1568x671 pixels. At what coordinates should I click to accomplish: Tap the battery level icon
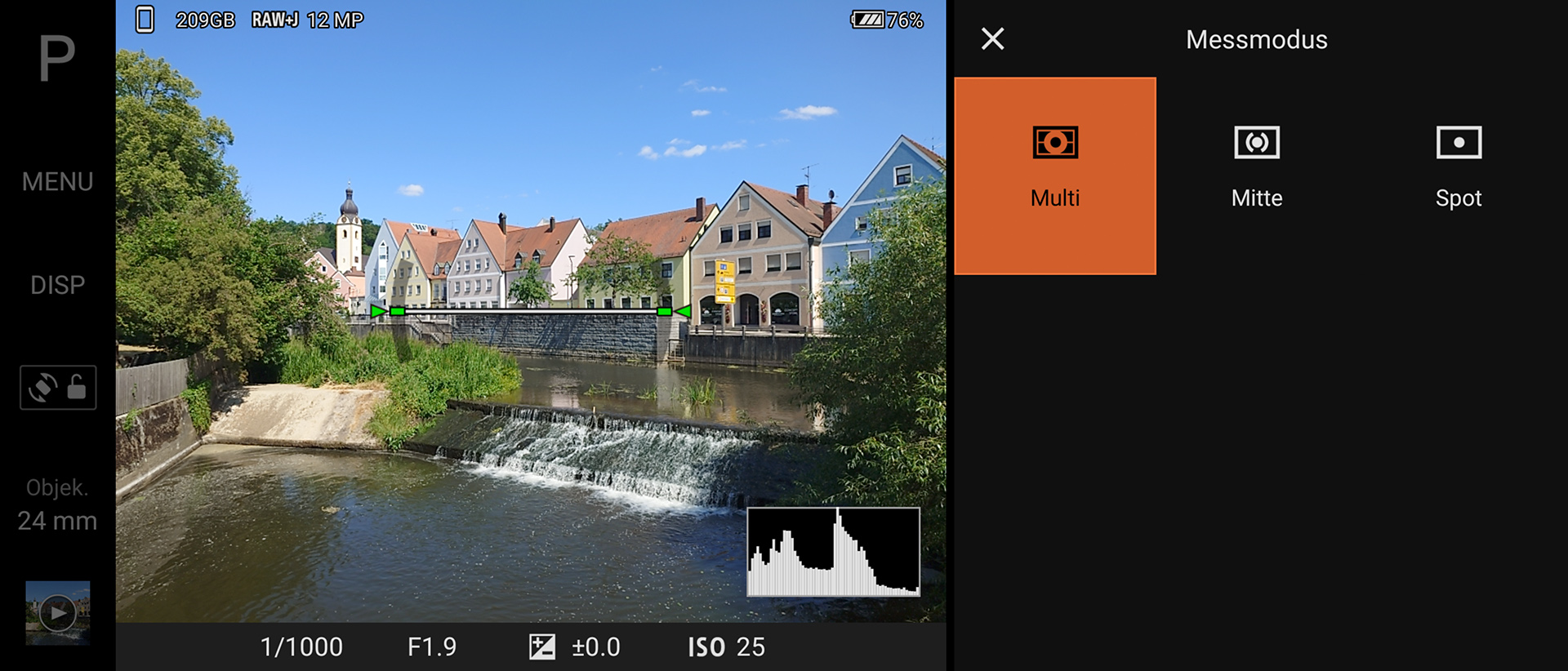point(867,20)
